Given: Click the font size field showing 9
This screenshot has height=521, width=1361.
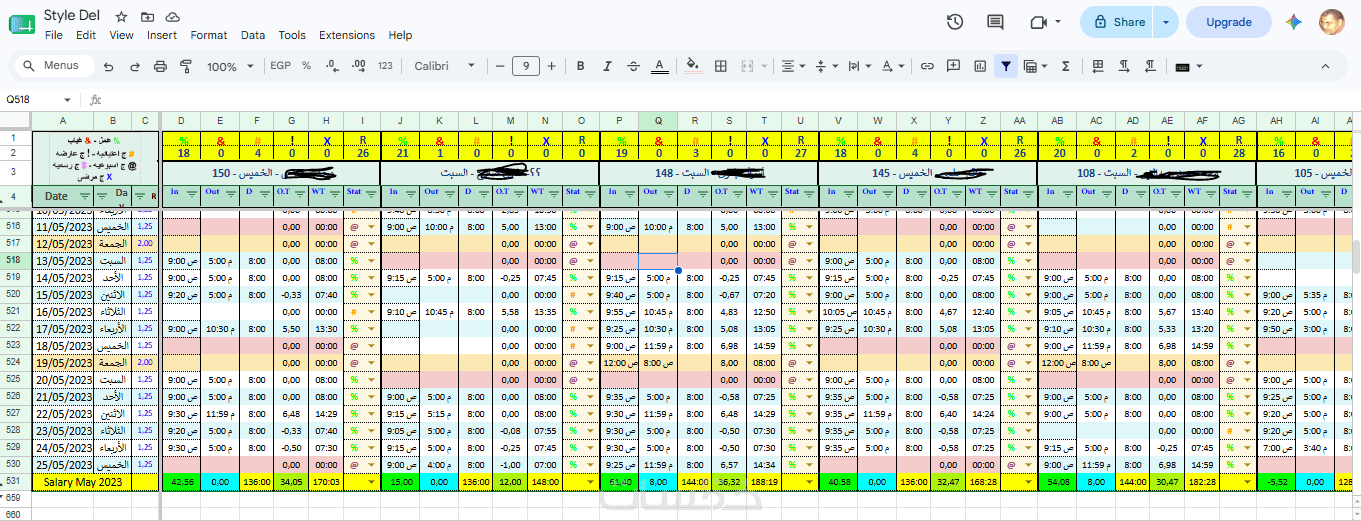Looking at the screenshot, I should [x=526, y=66].
